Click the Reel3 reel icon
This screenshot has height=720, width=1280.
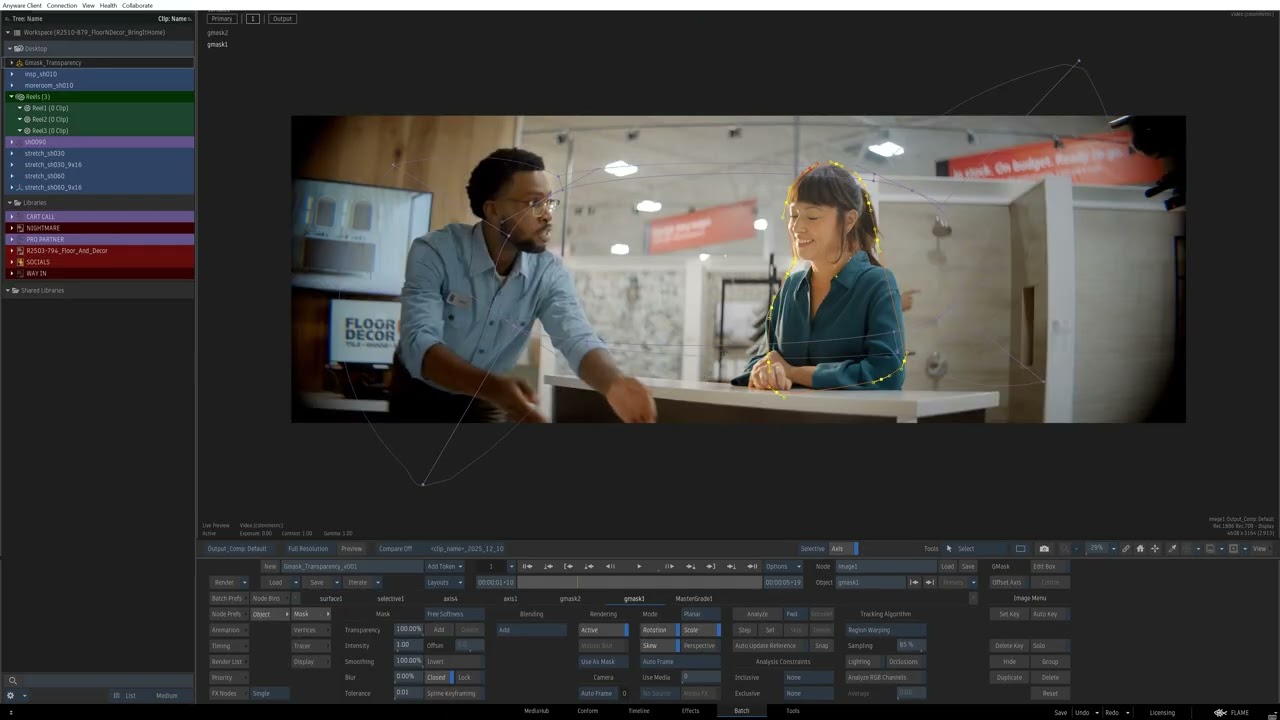(27, 131)
